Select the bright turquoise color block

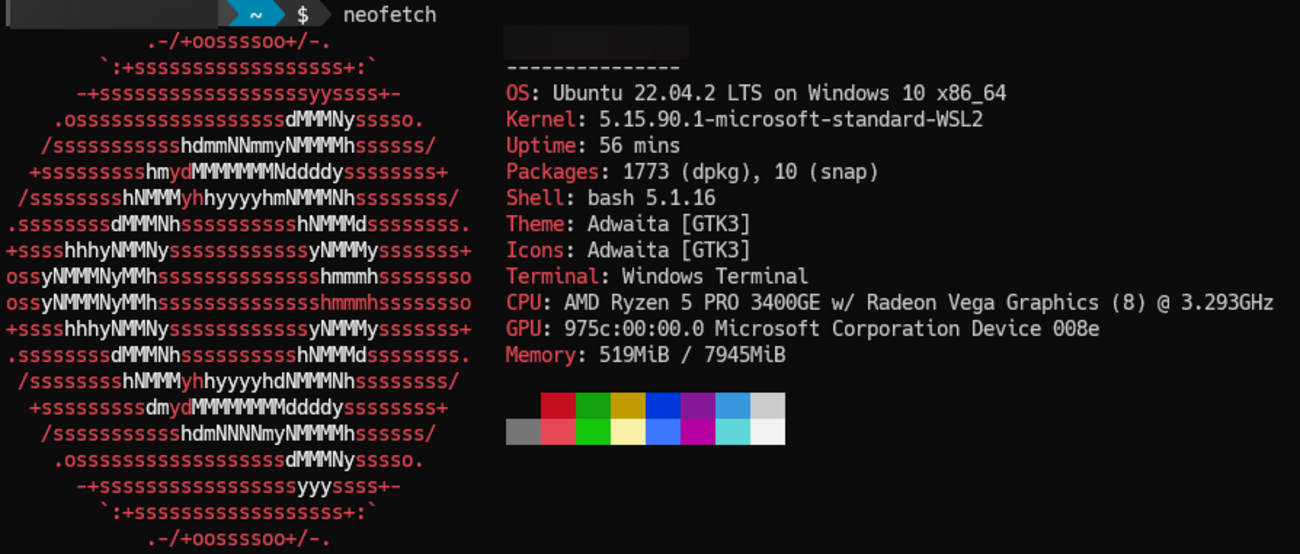[733, 431]
